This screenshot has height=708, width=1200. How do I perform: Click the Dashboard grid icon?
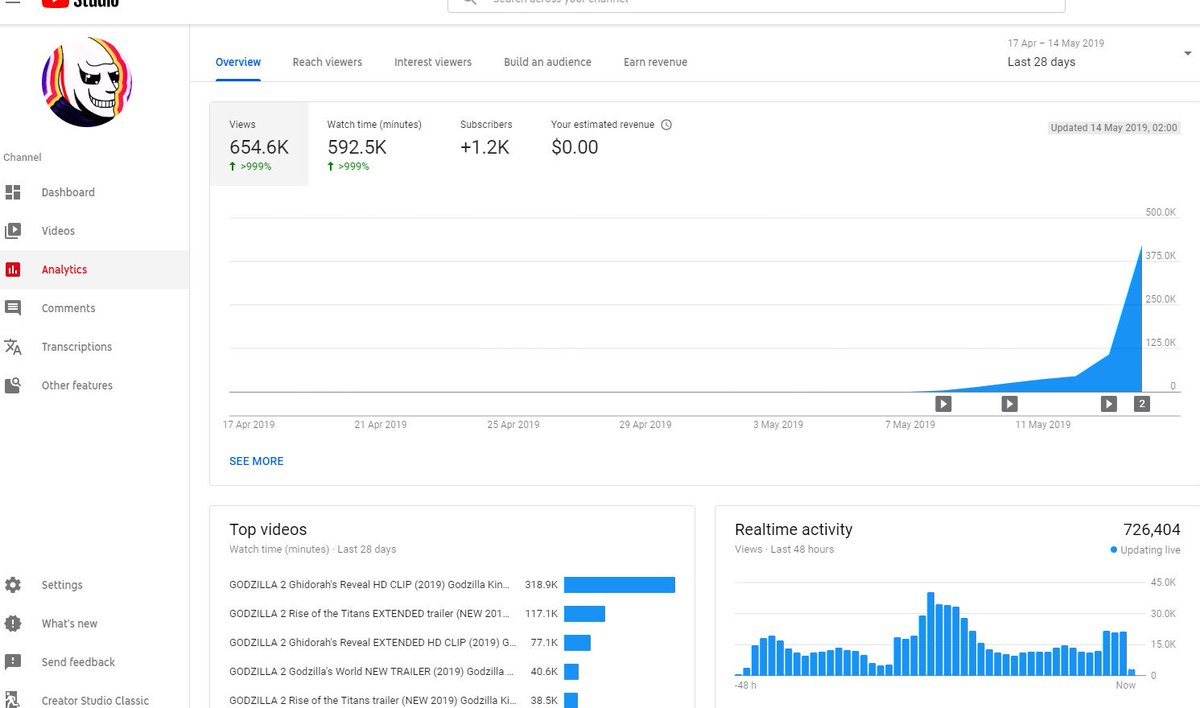point(13,192)
